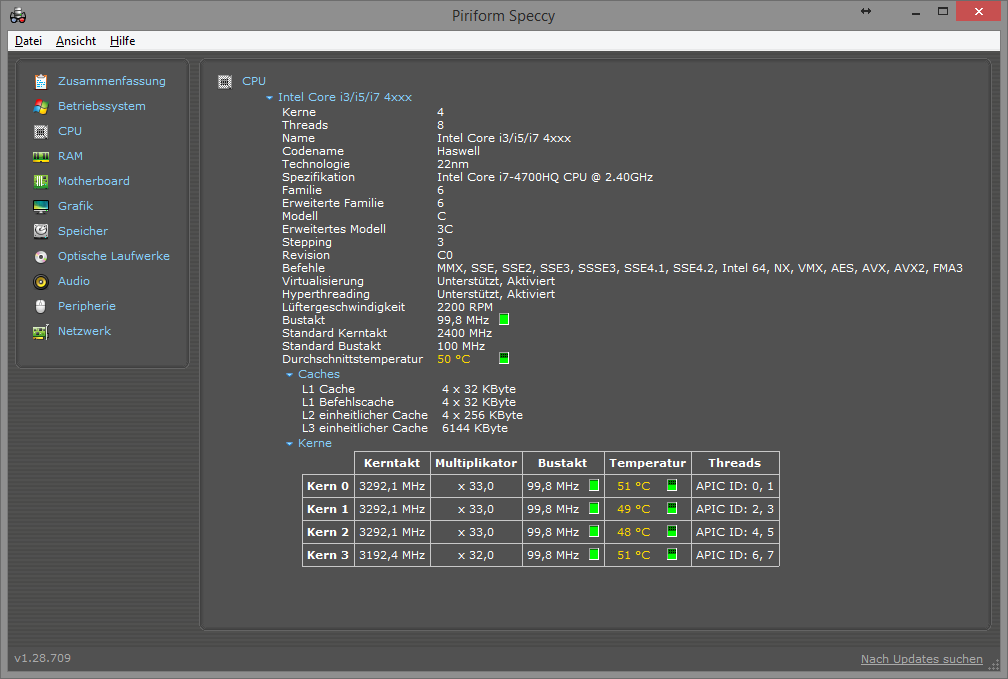Open Grafik via its monitor icon

(x=41, y=206)
